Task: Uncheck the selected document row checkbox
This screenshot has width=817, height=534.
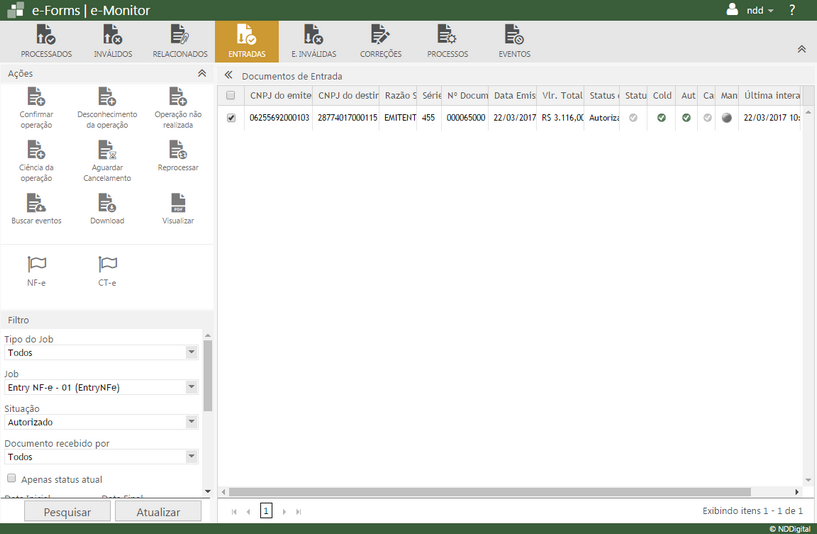Action: (x=231, y=118)
